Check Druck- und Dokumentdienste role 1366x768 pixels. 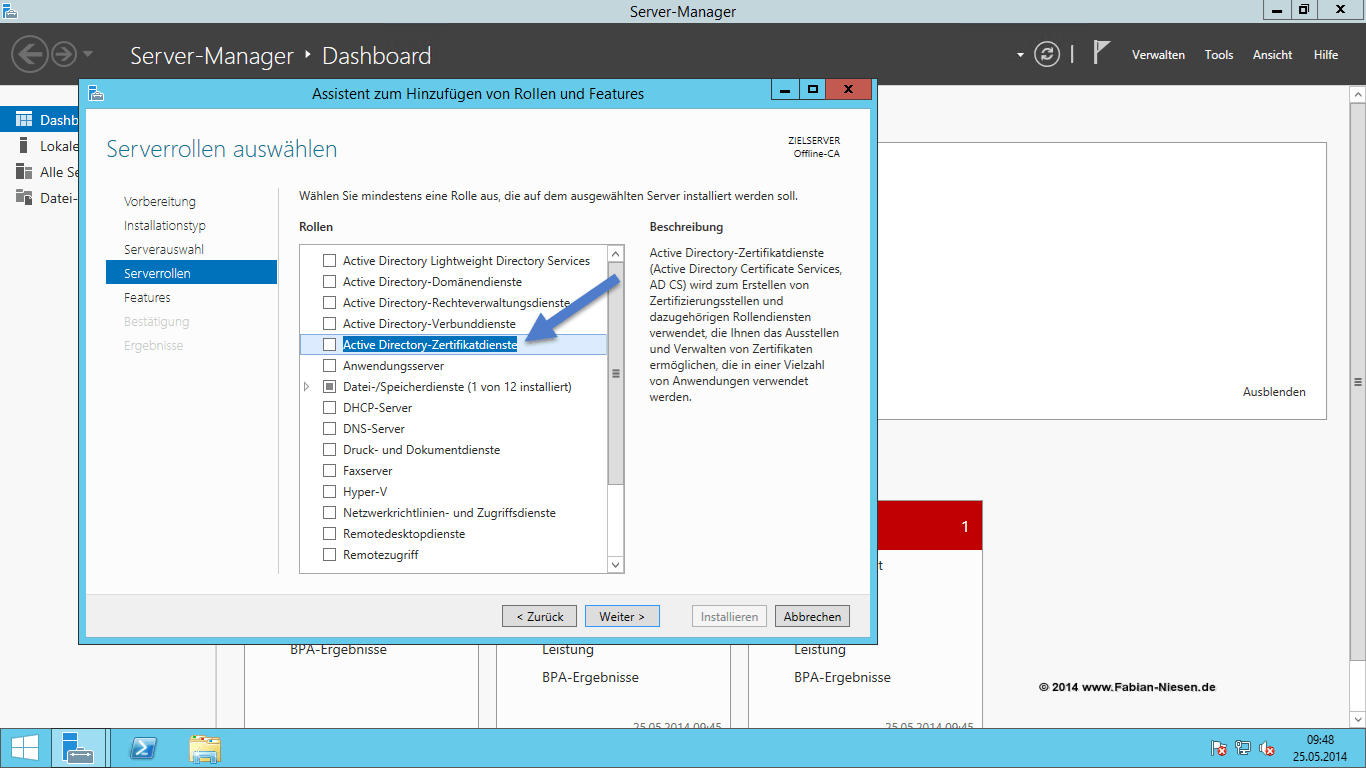[x=330, y=450]
